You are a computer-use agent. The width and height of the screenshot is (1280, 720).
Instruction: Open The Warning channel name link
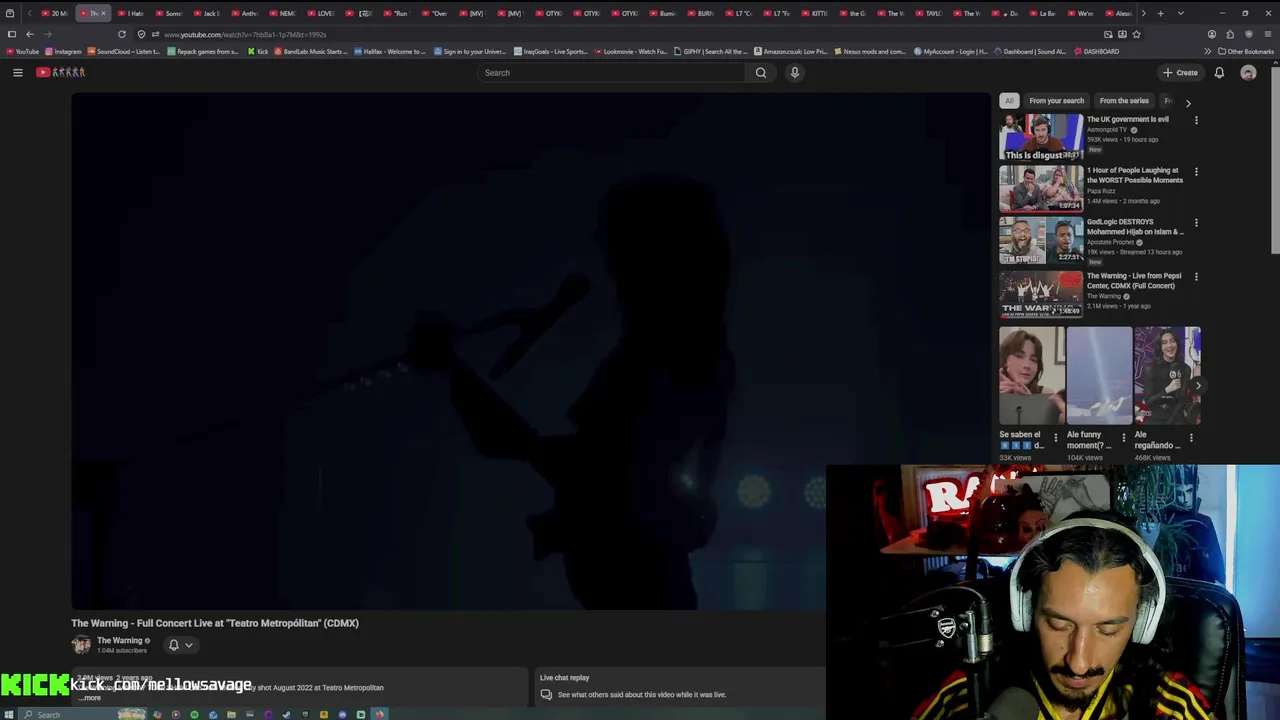click(120, 641)
